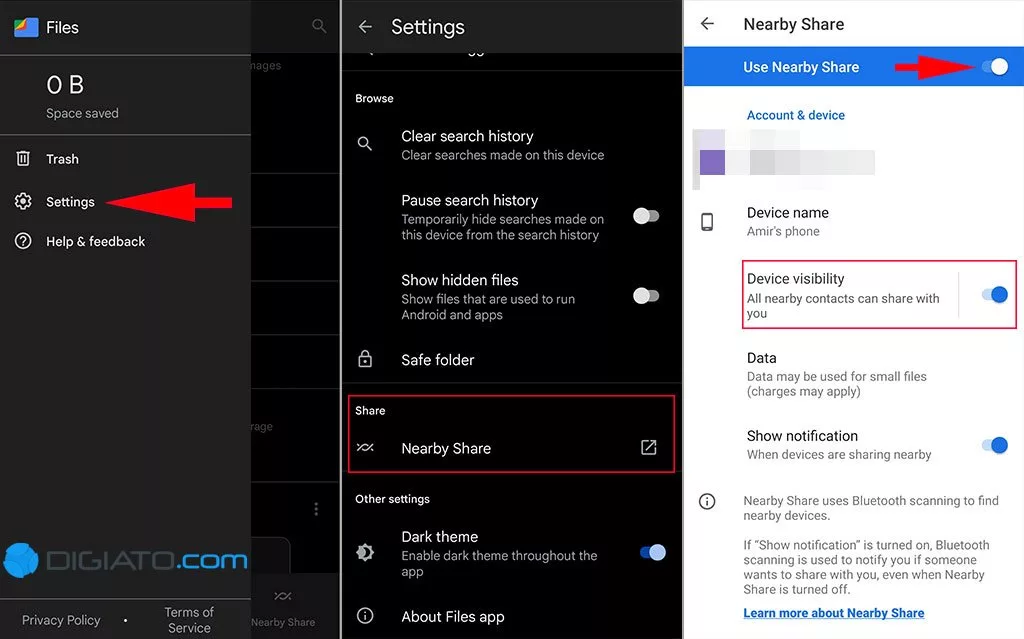This screenshot has height=639, width=1024.
Task: Open Nearby Share in Settings
Action: pos(511,448)
